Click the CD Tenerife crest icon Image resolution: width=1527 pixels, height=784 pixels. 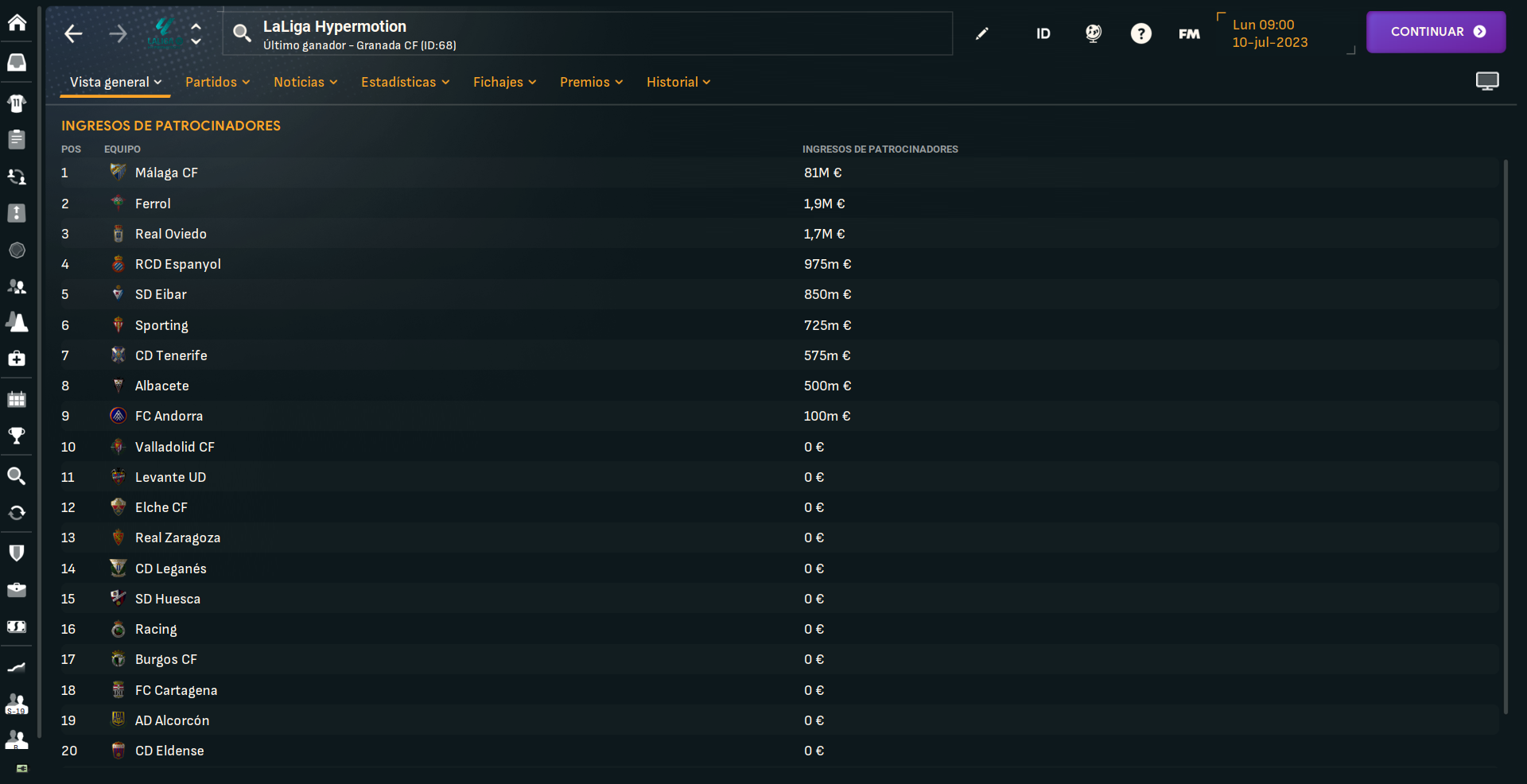118,355
